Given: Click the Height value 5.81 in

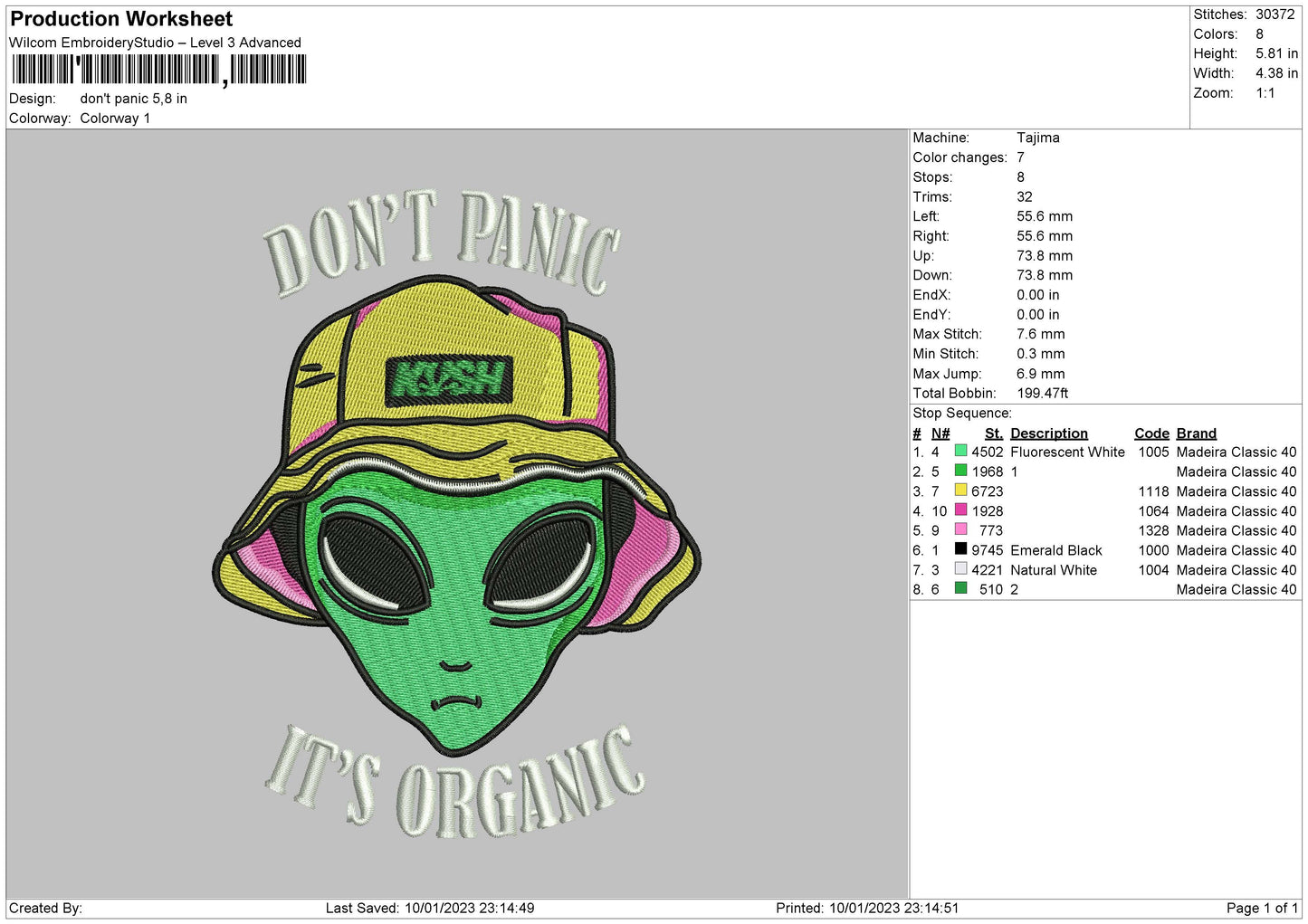Looking at the screenshot, I should click(1276, 53).
